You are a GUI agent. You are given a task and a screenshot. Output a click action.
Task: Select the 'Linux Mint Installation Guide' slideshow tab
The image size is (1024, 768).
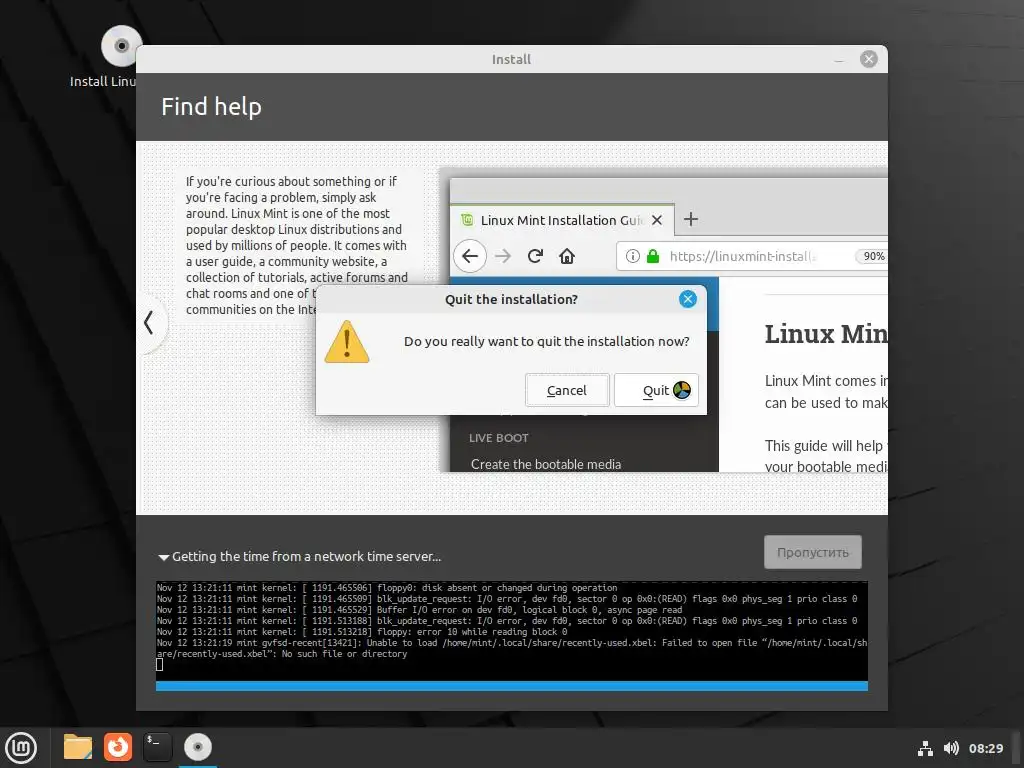click(562, 220)
